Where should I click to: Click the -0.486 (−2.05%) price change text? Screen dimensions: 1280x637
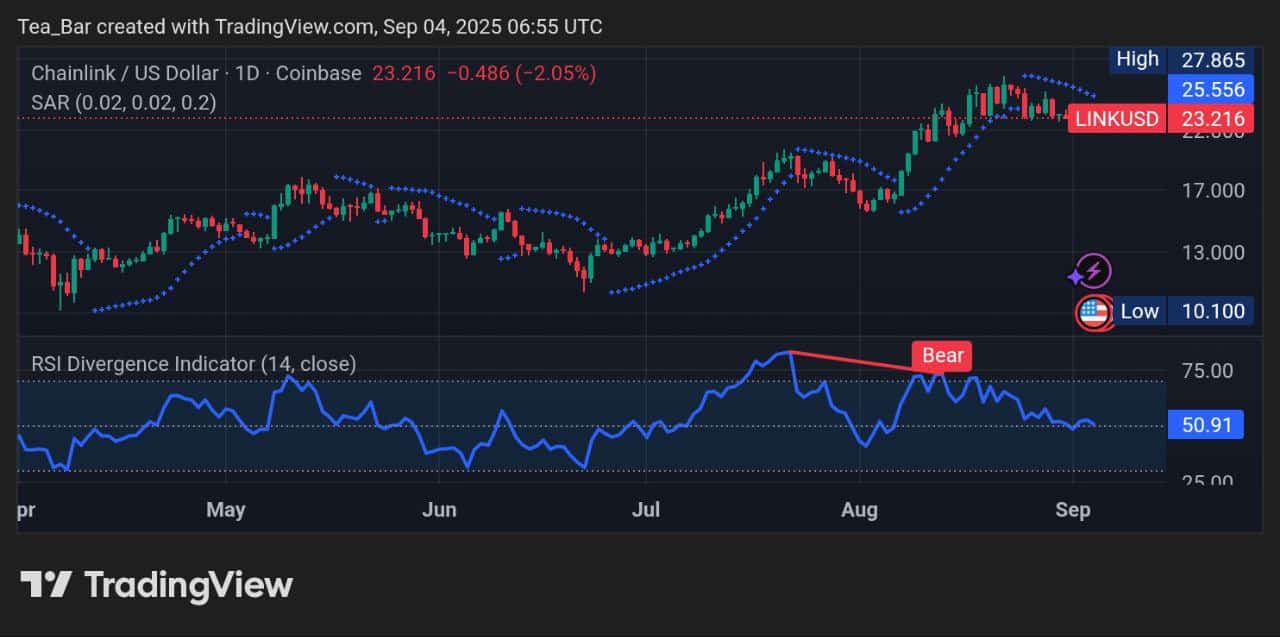(x=521, y=73)
